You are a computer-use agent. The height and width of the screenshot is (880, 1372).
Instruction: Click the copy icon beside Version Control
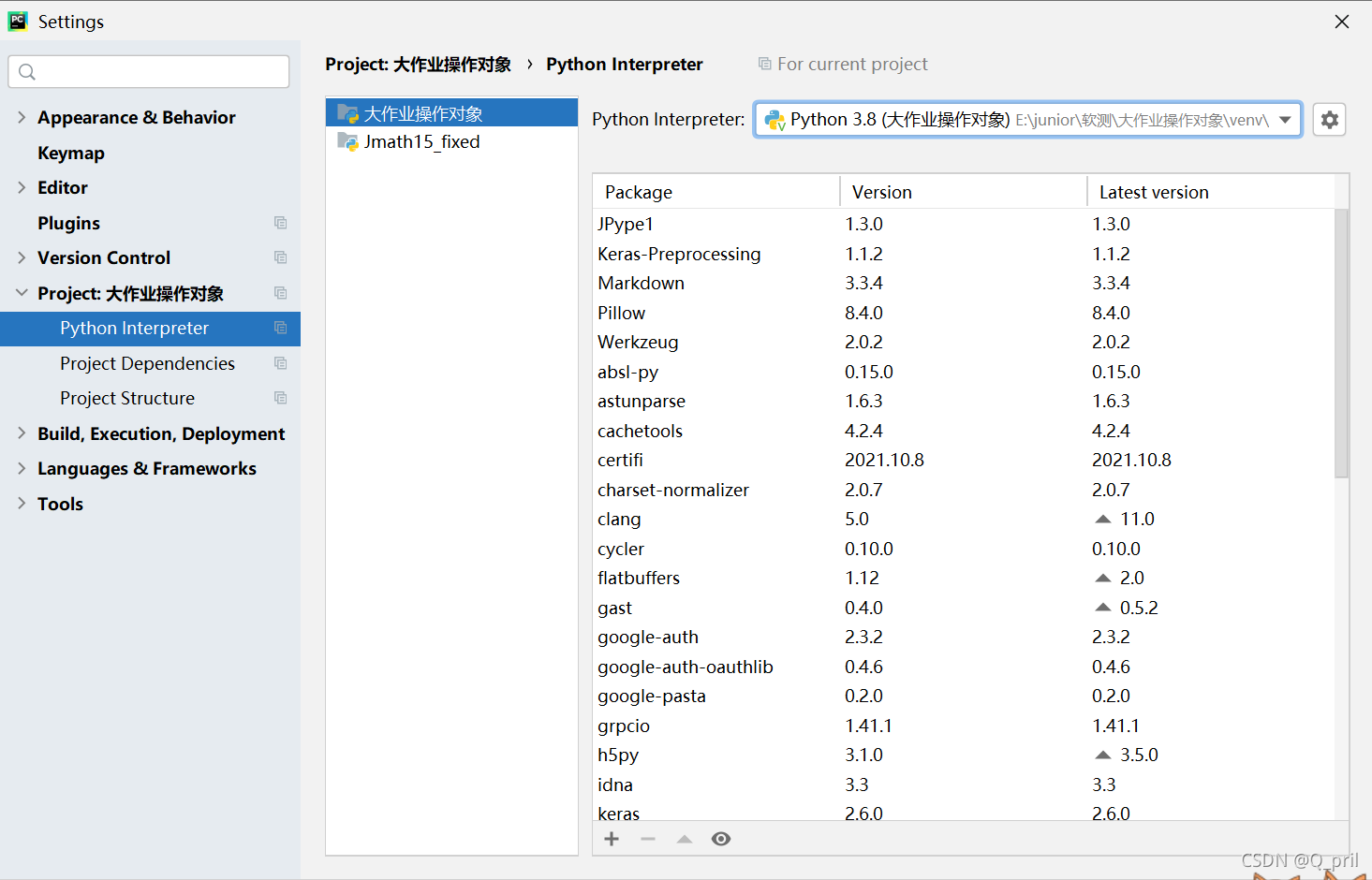pos(280,257)
